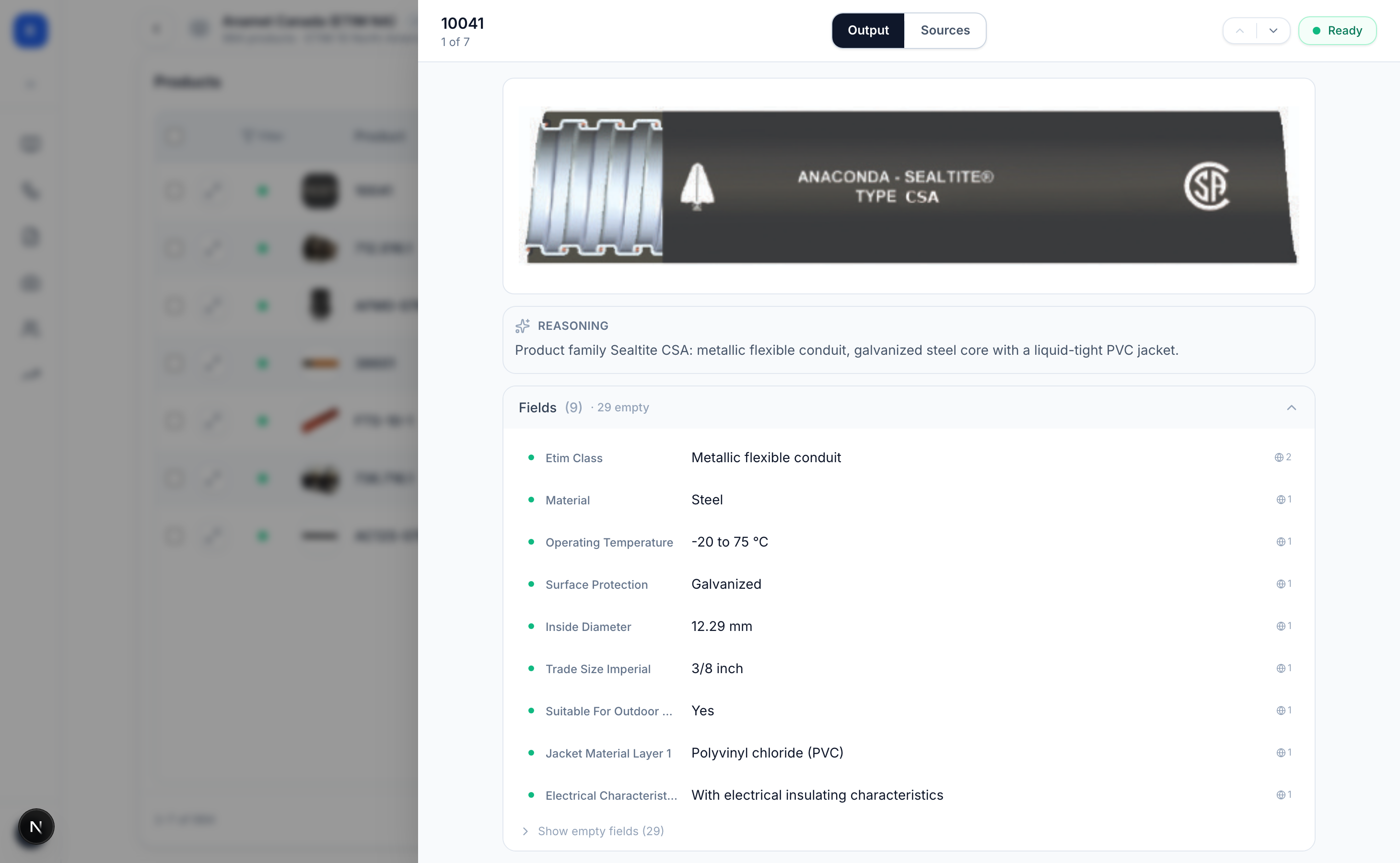Click the Jacket Material Layer 1 label

point(608,754)
